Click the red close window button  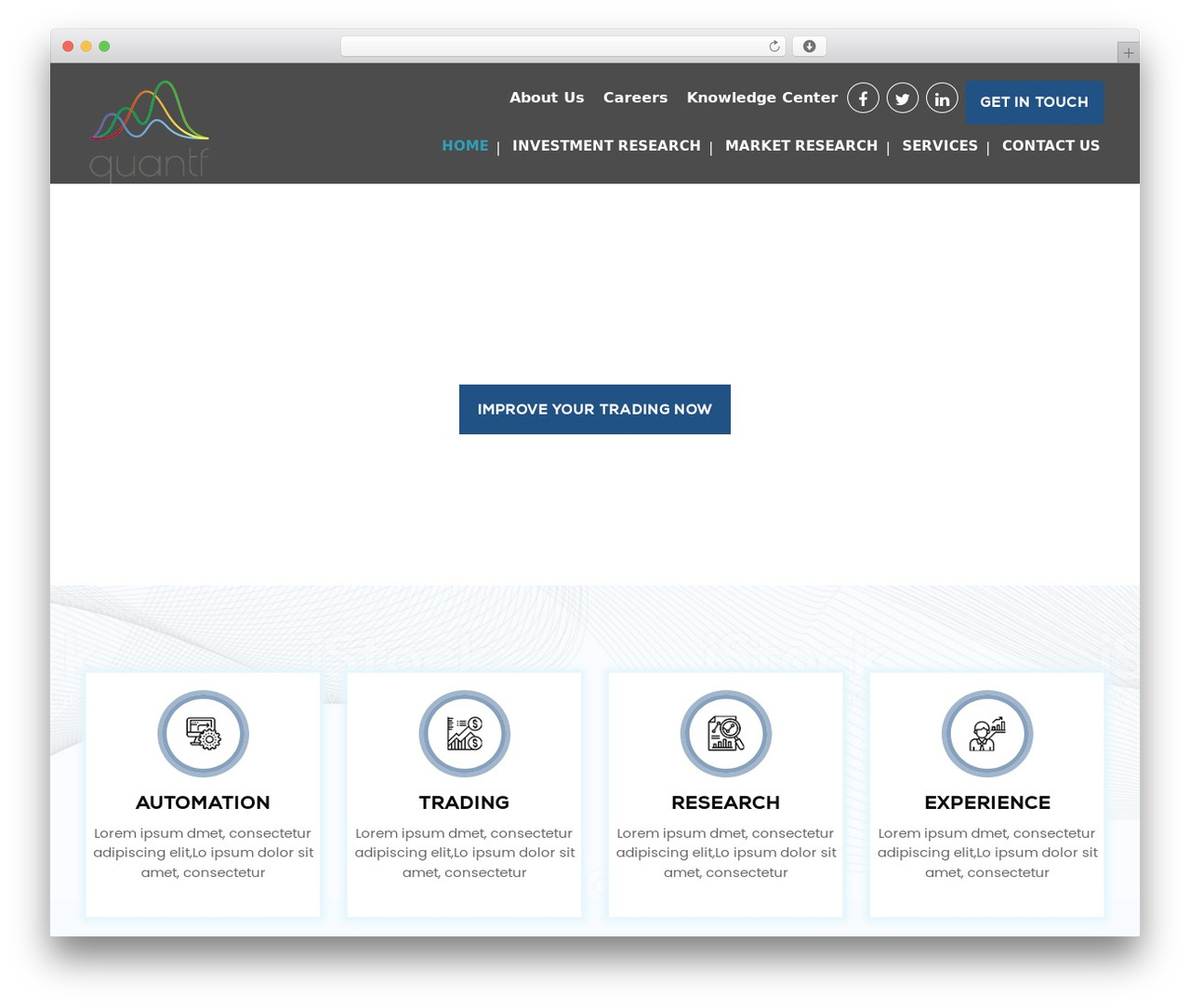click(68, 46)
